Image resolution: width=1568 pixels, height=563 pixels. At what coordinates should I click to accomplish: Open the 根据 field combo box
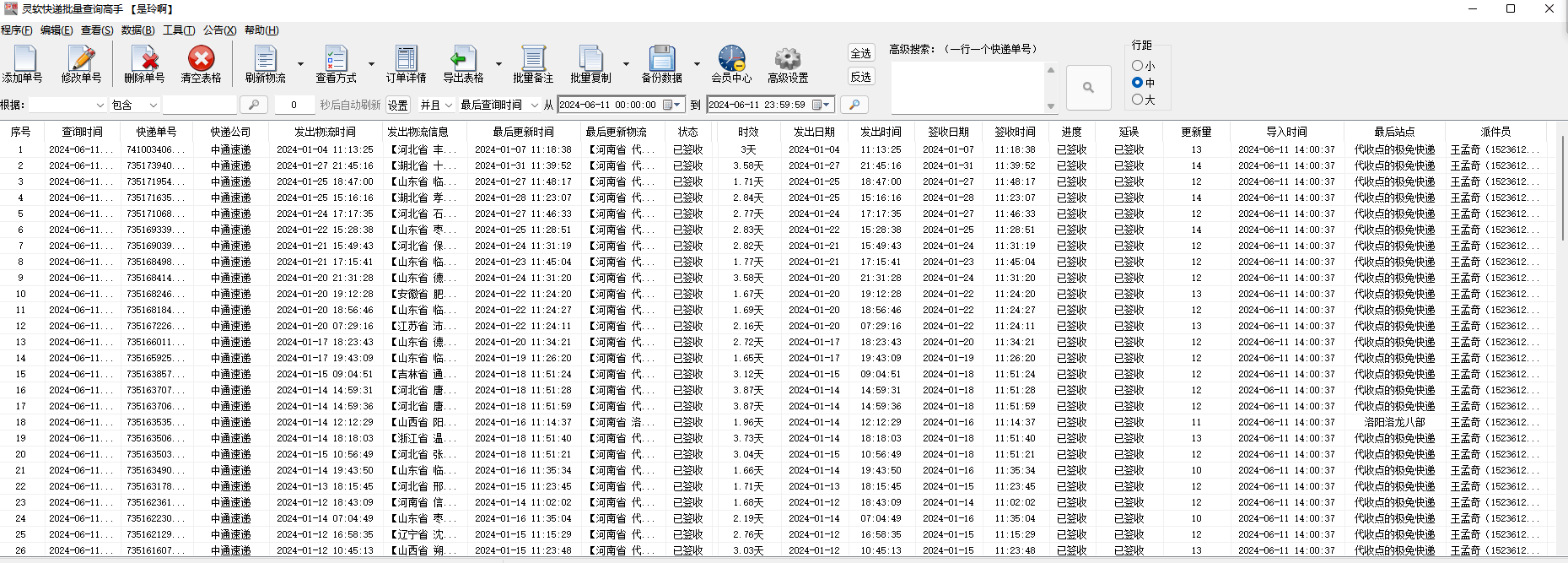click(67, 105)
